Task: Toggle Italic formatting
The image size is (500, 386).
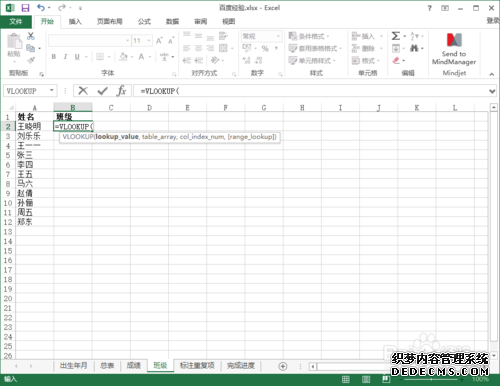Action: [x=65, y=57]
